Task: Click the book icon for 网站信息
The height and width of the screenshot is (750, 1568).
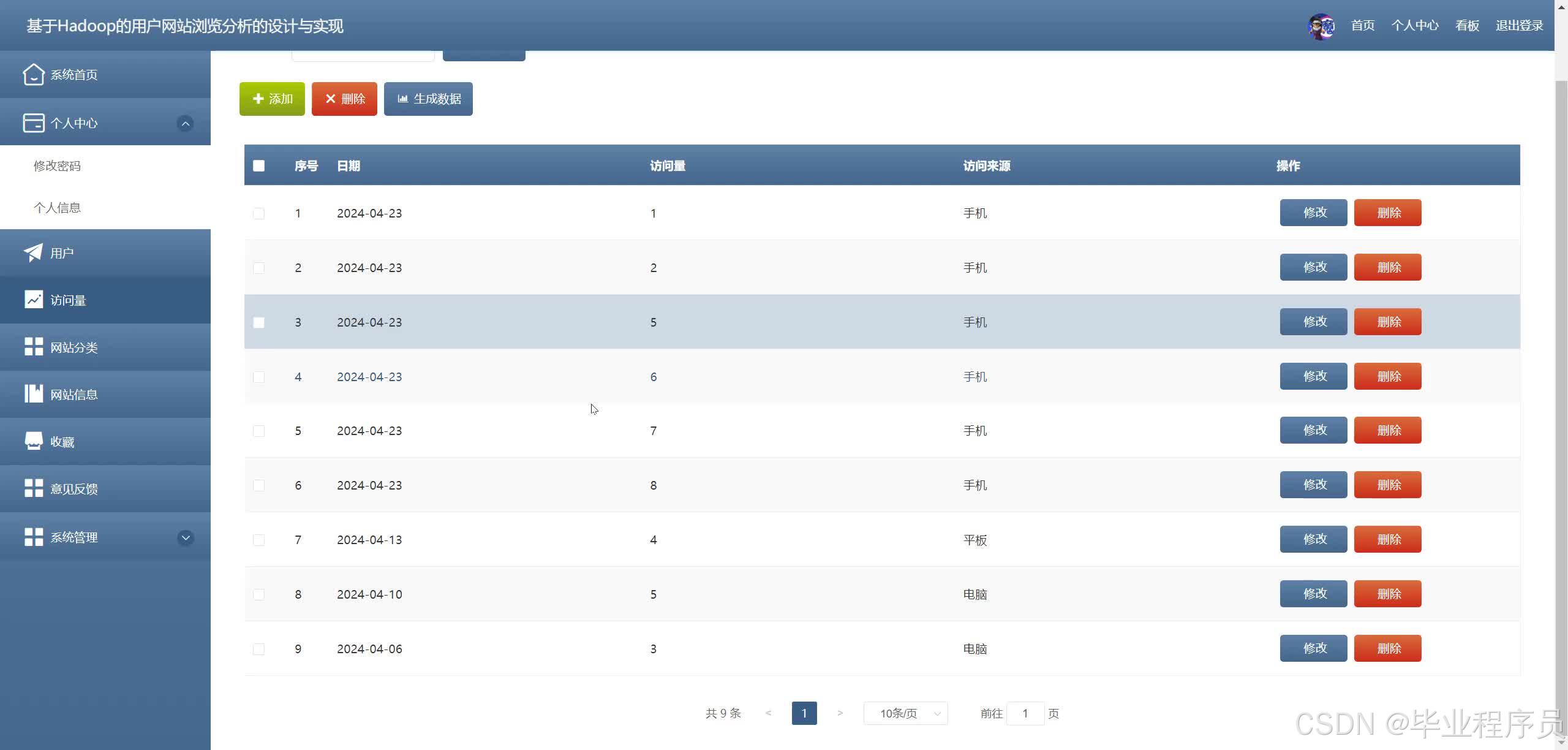Action: pos(33,394)
